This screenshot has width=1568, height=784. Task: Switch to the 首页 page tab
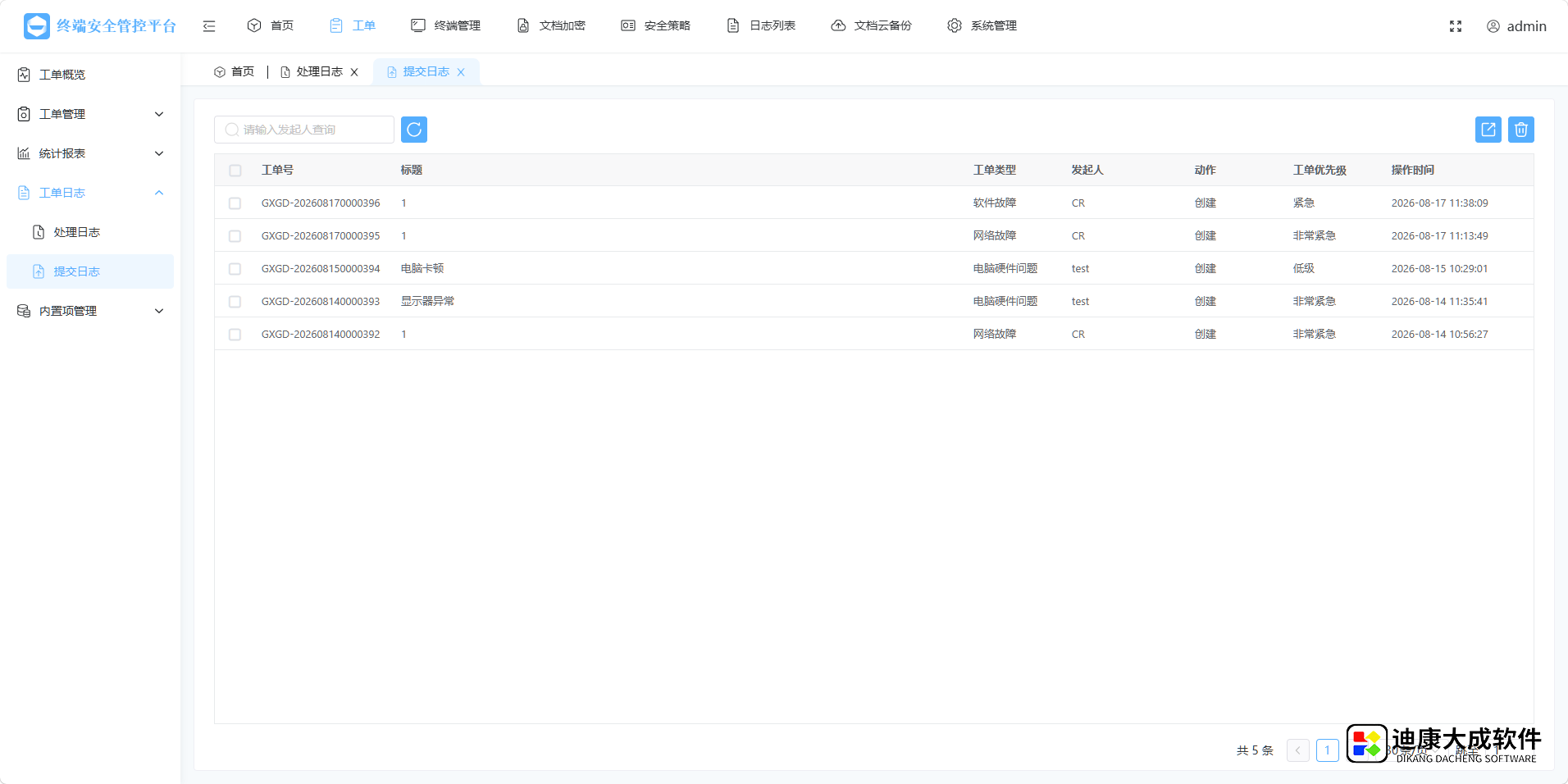(235, 72)
